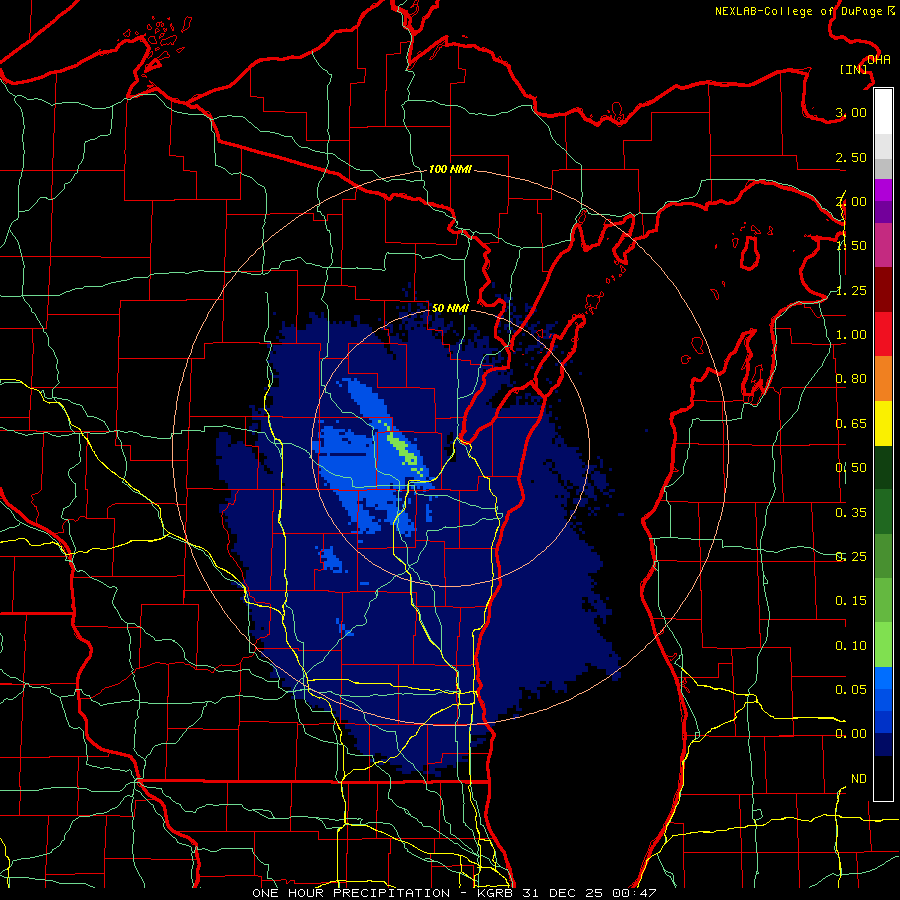
Task: Click the KGRB station identifier in caption
Action: (x=496, y=893)
